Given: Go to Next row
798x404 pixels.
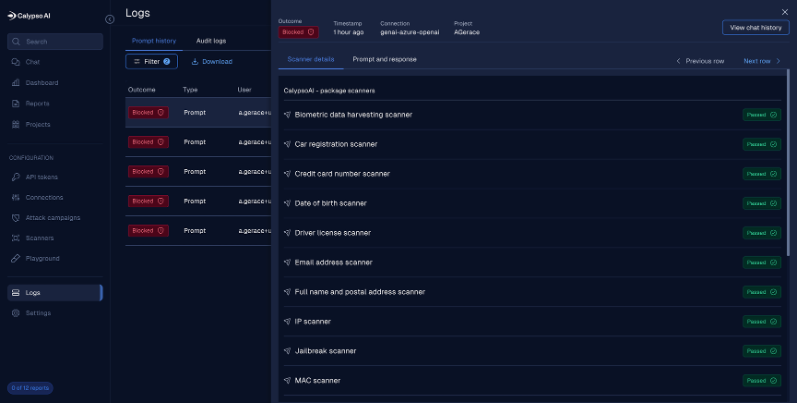Looking at the screenshot, I should pyautogui.click(x=762, y=61).
